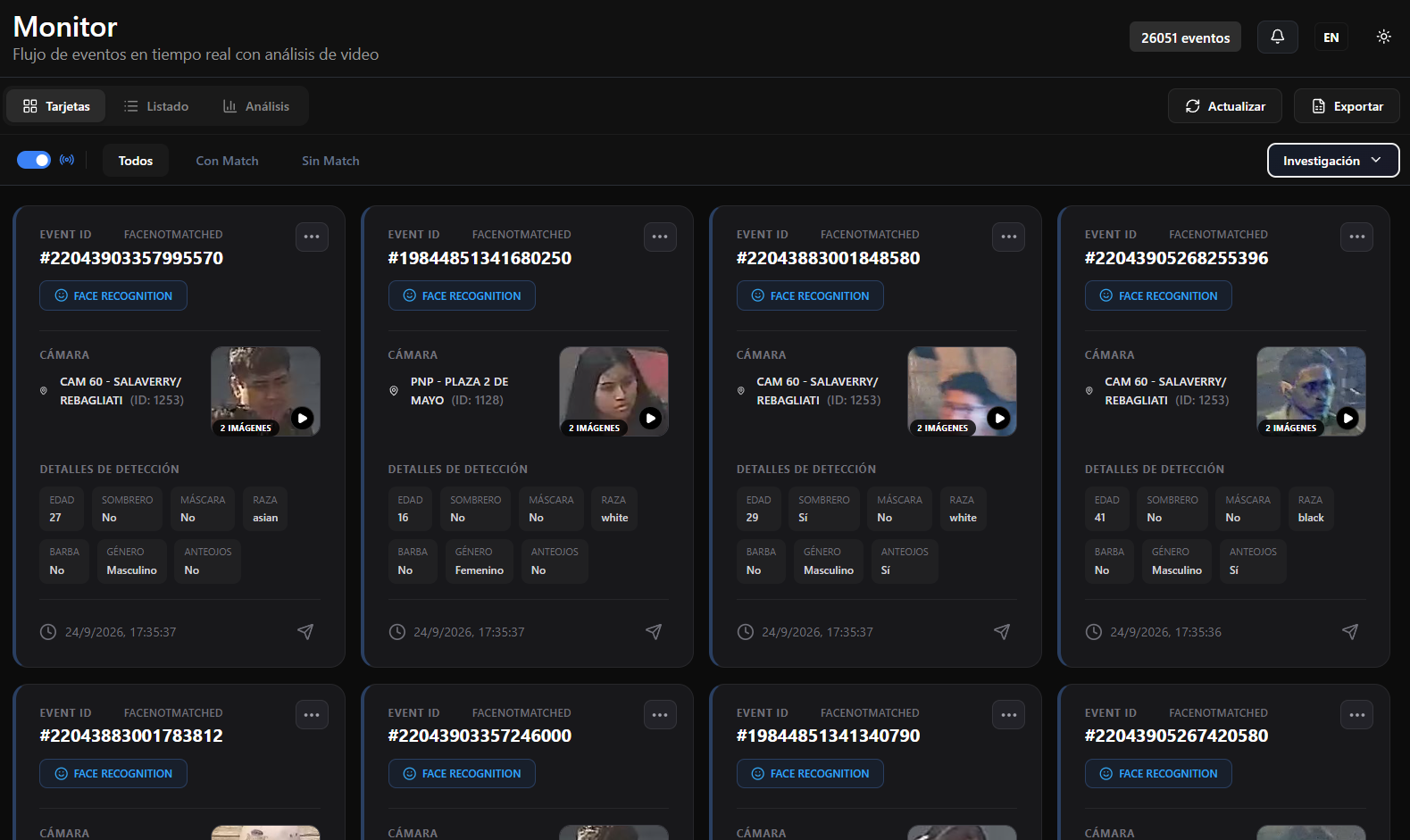Filter events by Con Match
Screen dimensions: 1410x840
[227, 161]
